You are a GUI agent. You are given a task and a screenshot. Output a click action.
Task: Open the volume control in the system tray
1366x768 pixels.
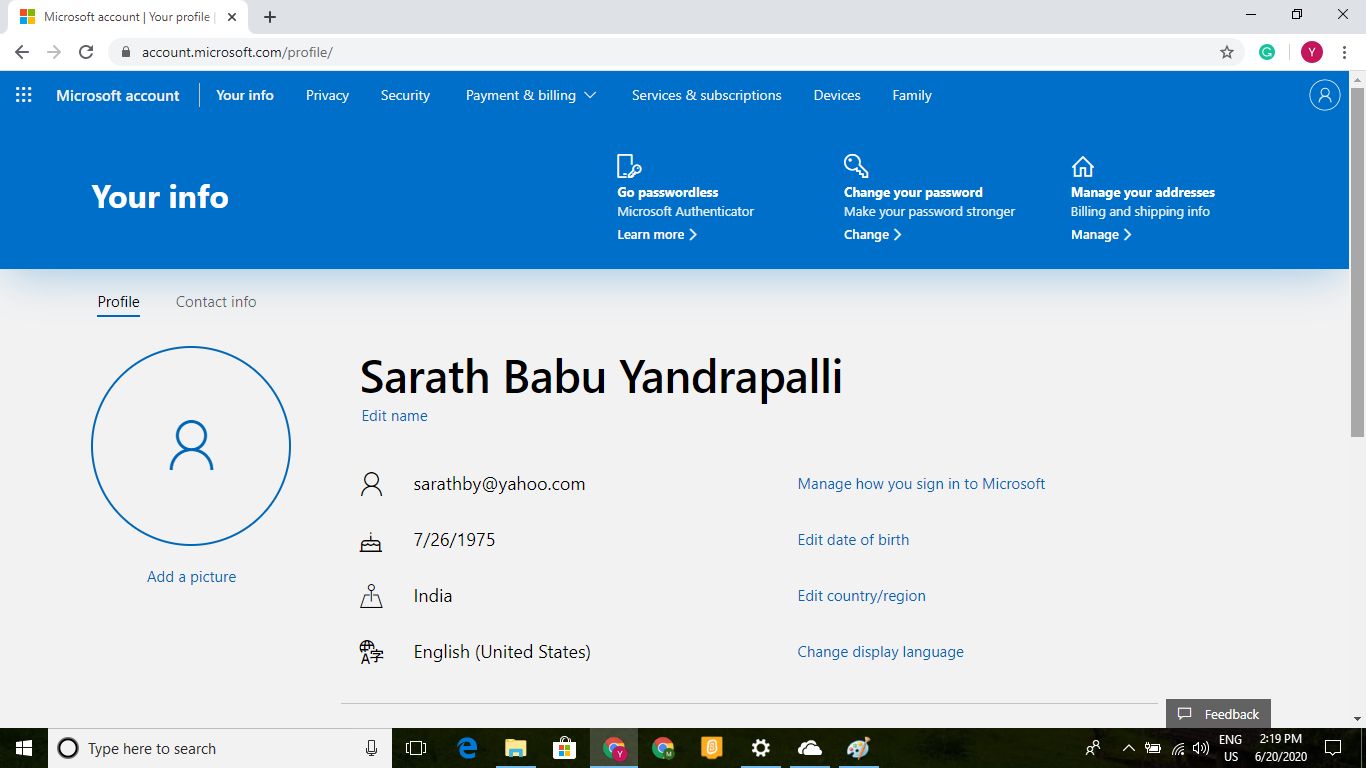tap(1201, 748)
